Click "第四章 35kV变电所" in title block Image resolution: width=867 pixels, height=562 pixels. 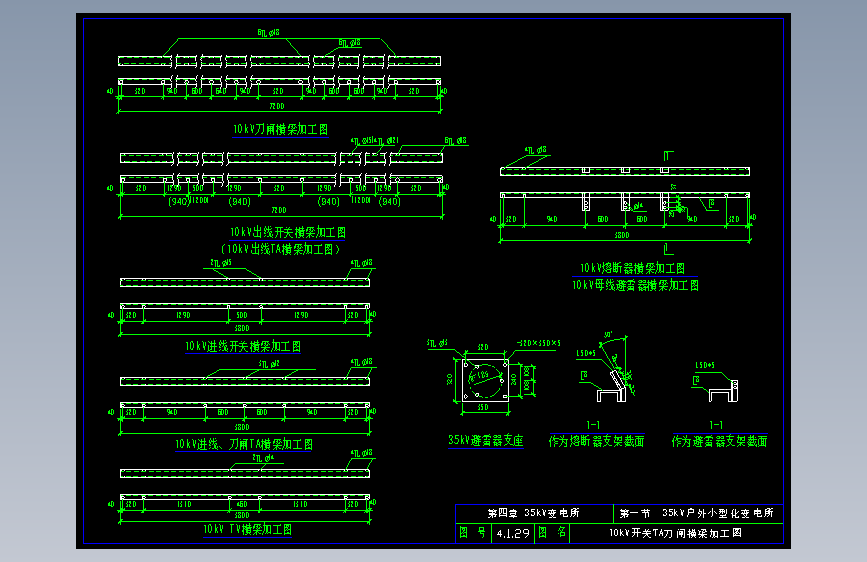(x=533, y=513)
